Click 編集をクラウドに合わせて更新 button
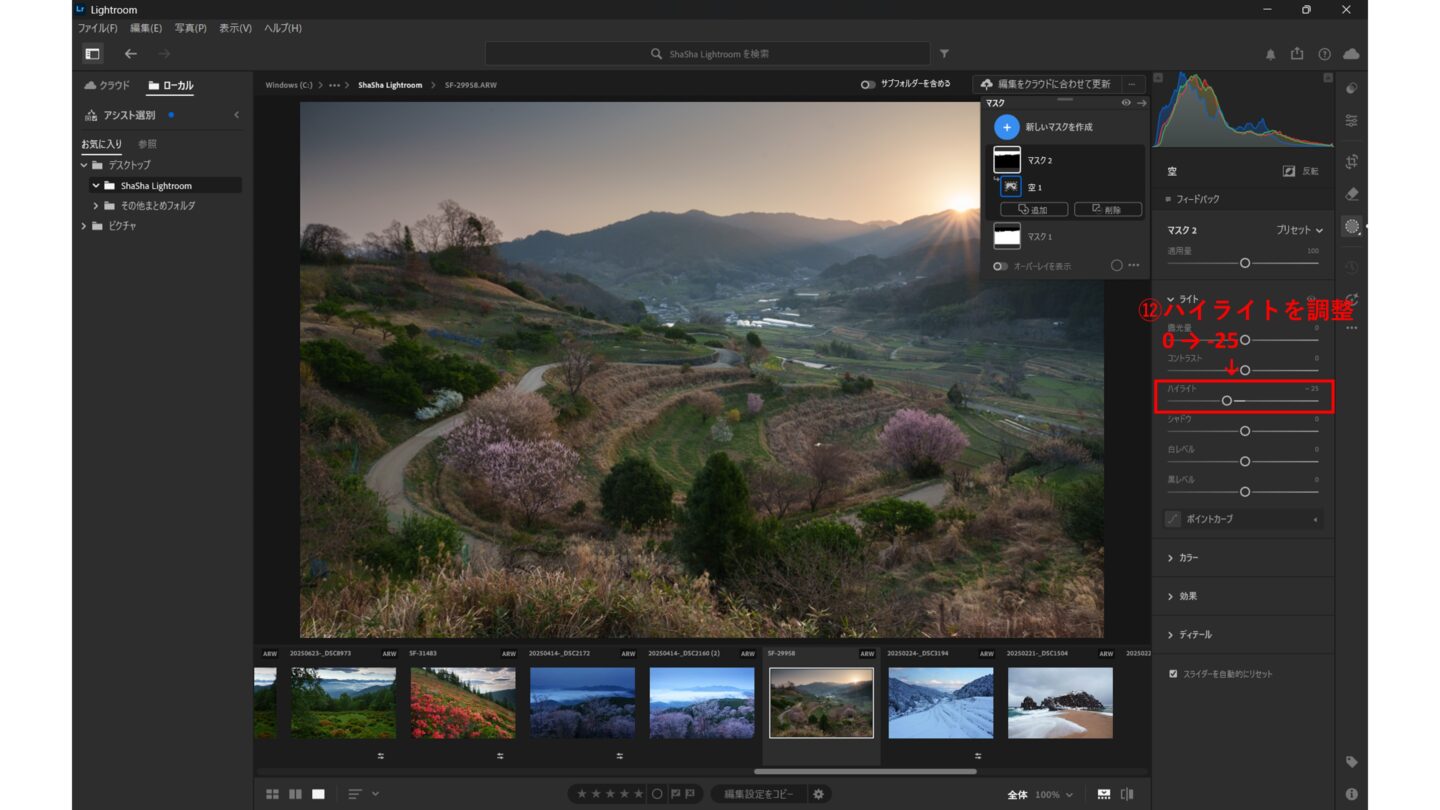This screenshot has width=1440, height=810. [1046, 84]
